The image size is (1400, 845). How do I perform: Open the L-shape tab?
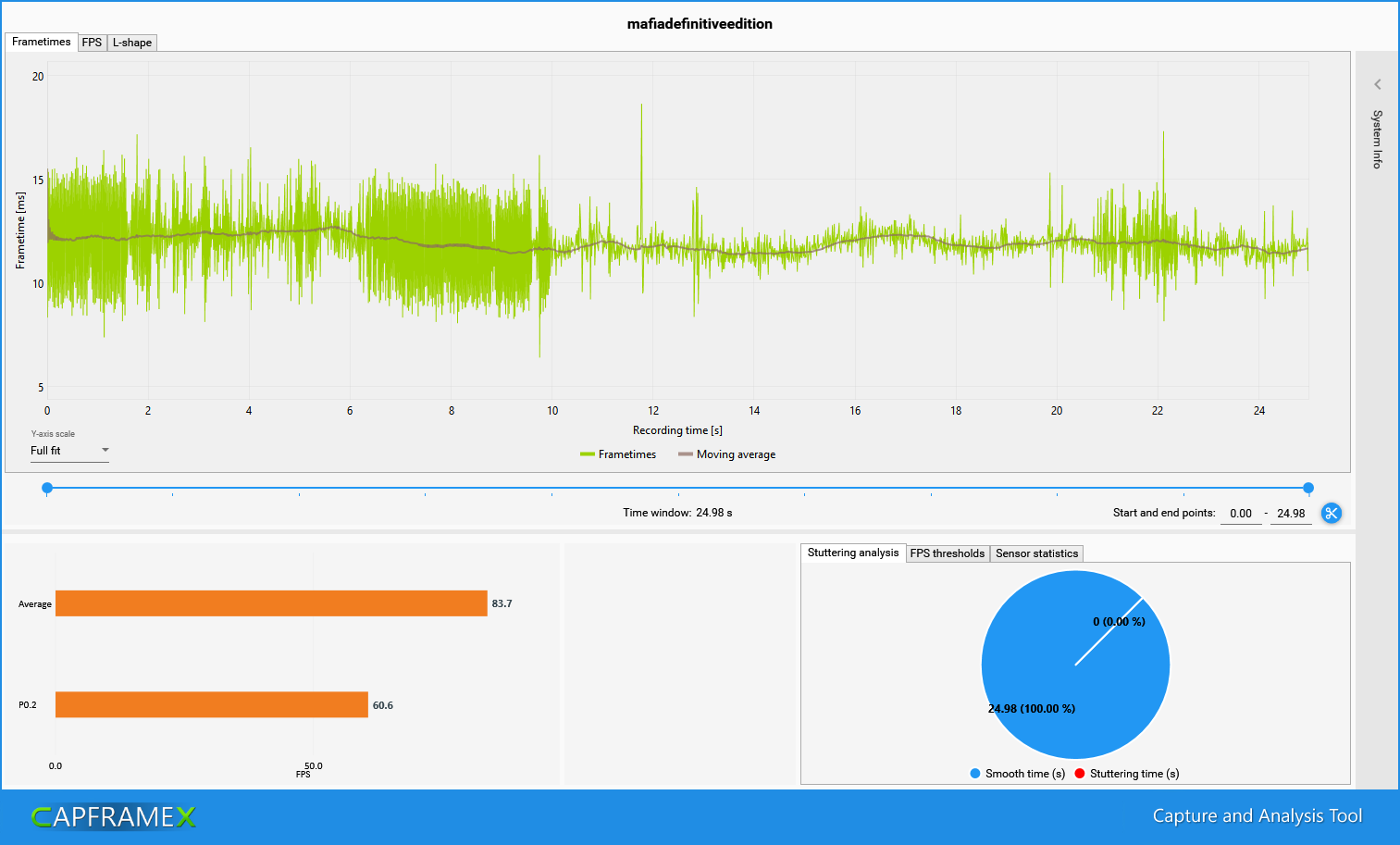pos(132,43)
